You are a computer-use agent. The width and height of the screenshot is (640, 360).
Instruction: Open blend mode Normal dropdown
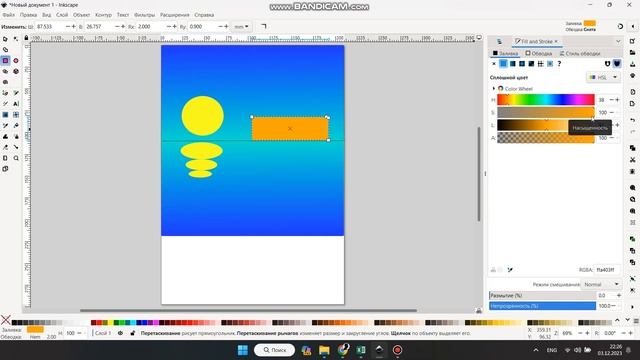(602, 284)
